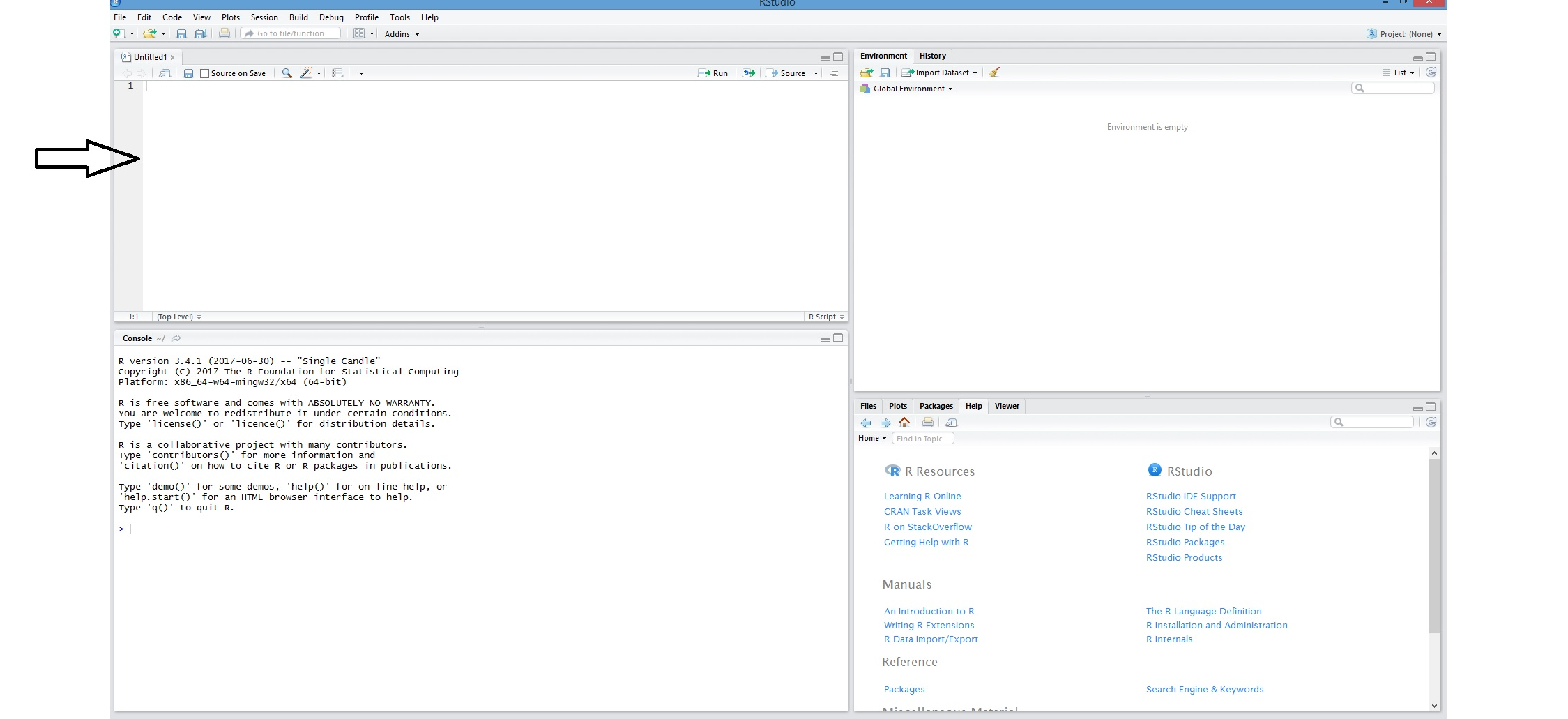The width and height of the screenshot is (1568, 719).
Task: Enable the Source on Save checkbox
Action: [204, 73]
